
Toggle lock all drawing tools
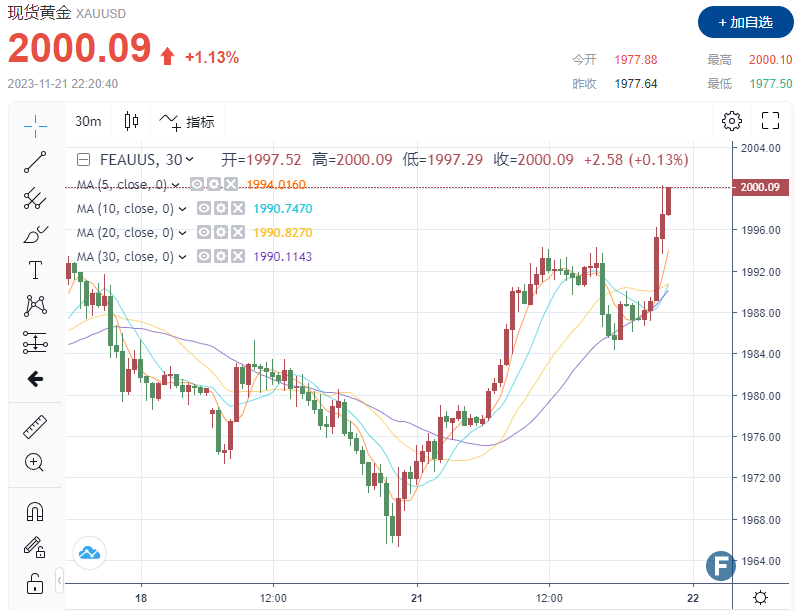pyautogui.click(x=35, y=583)
